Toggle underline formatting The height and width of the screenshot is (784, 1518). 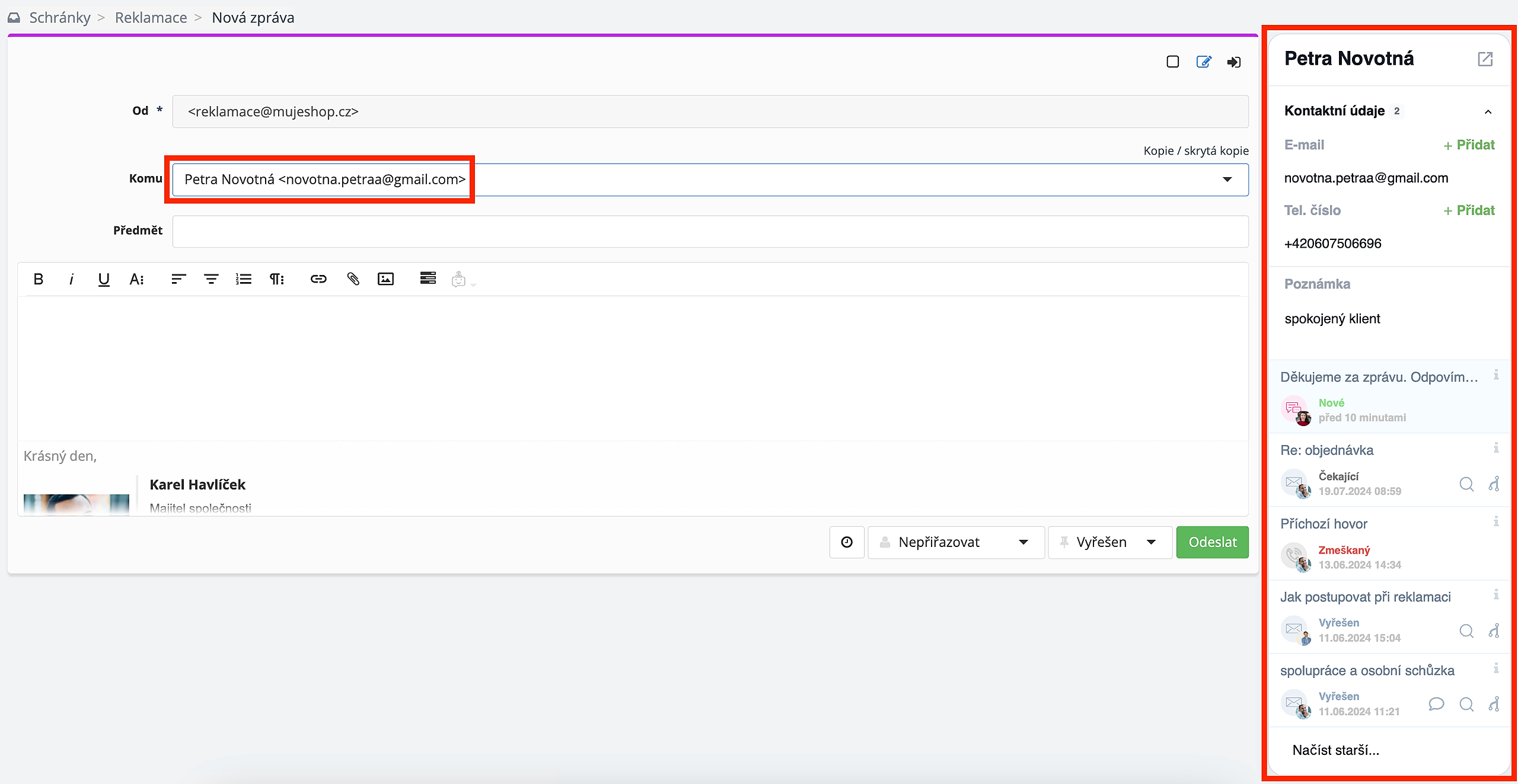104,279
